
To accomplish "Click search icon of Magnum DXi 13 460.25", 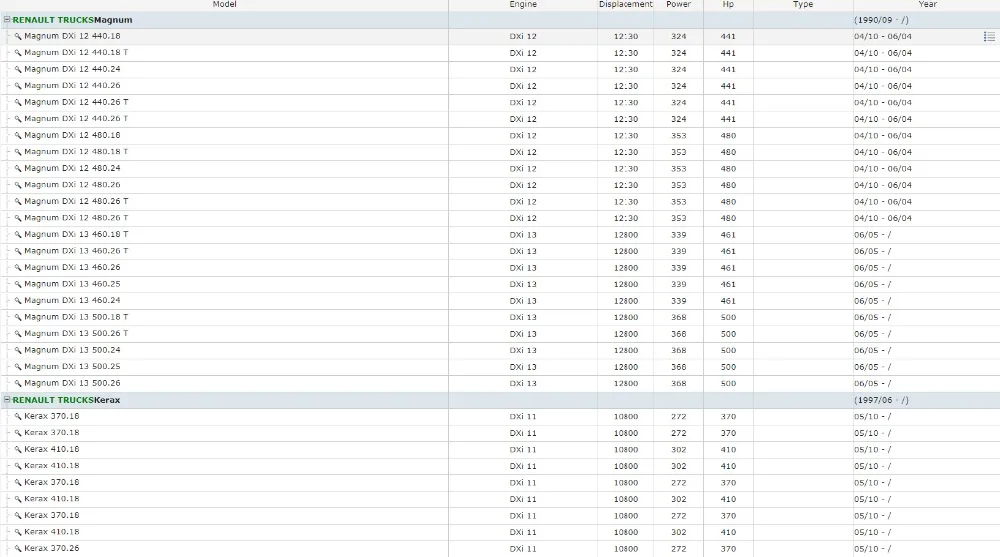I will click(x=18, y=285).
